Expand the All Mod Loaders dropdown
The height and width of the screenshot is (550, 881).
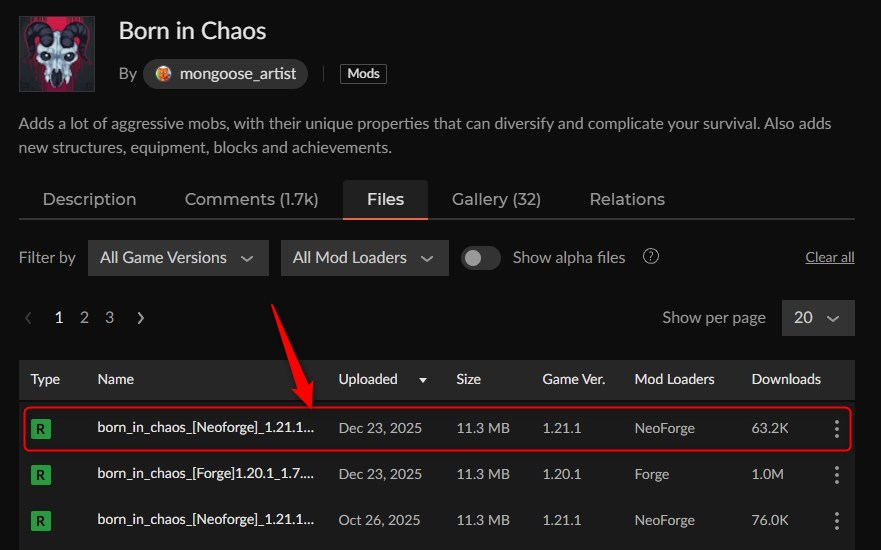[364, 258]
